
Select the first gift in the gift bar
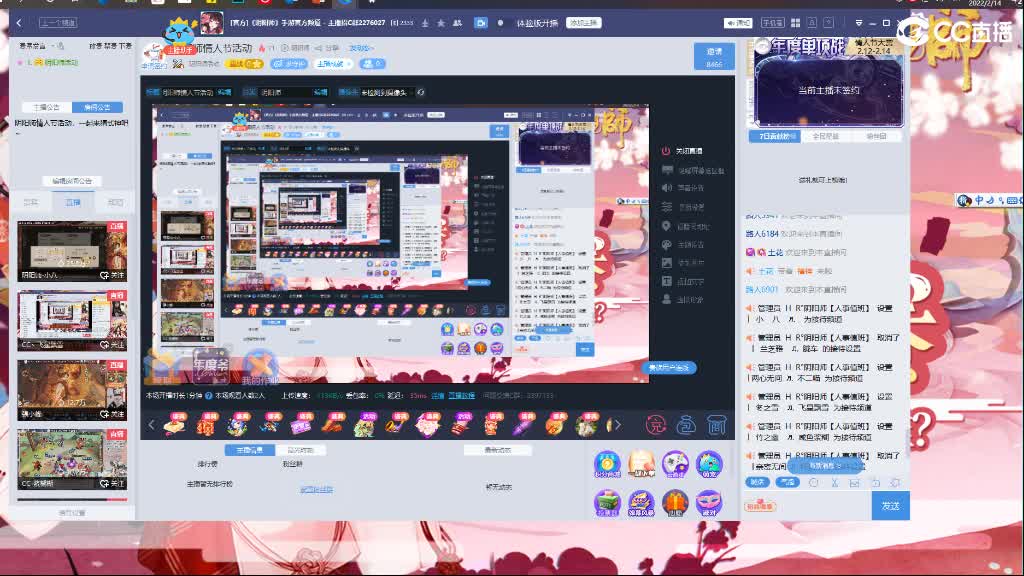[x=175, y=425]
